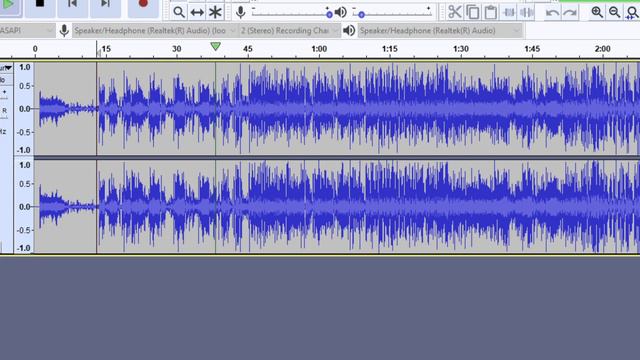Click the 45 mark on the timeline ruler
This screenshot has width=640, height=360.
(x=248, y=49)
